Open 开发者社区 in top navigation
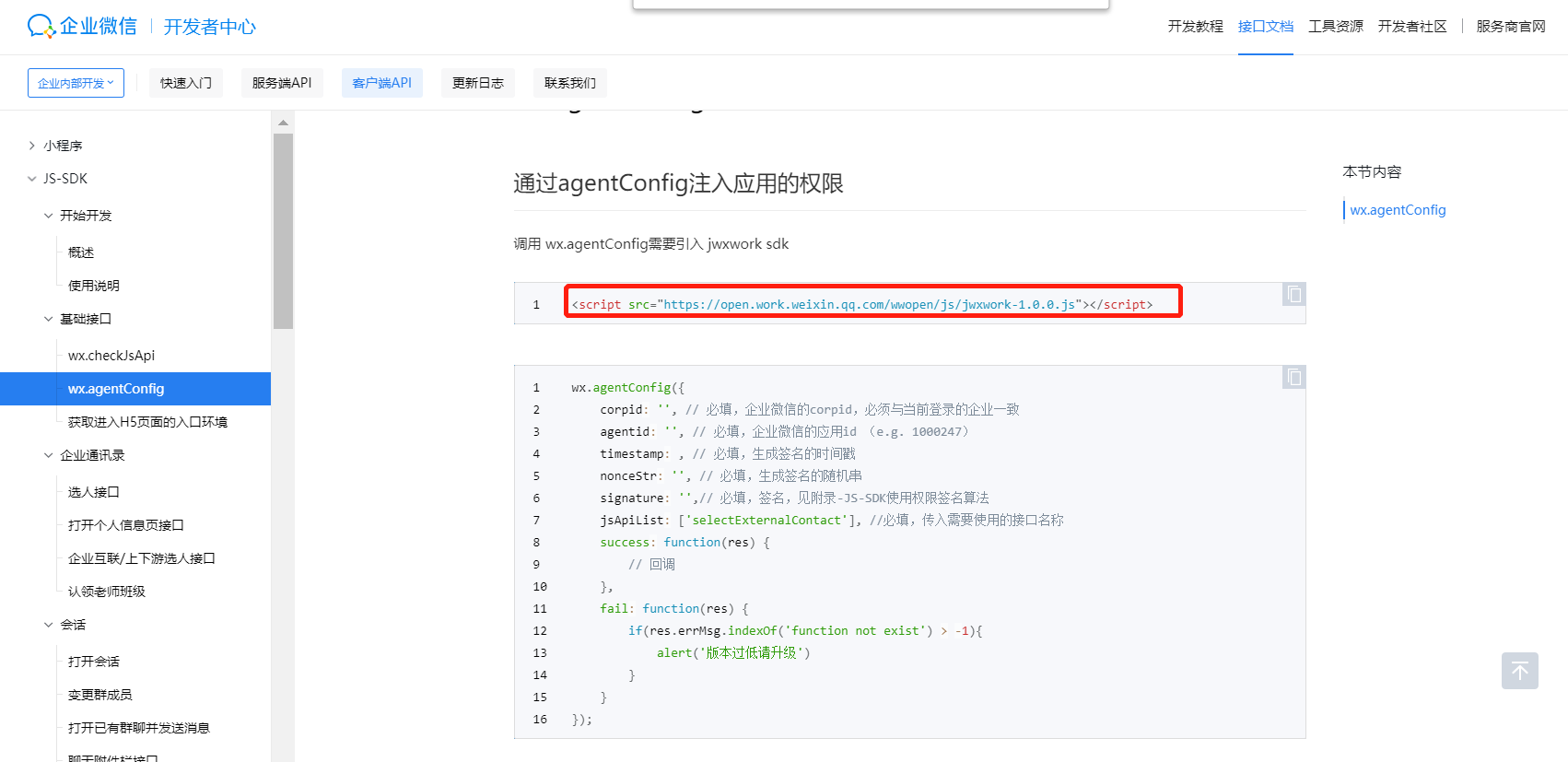1568x762 pixels. 1412,27
